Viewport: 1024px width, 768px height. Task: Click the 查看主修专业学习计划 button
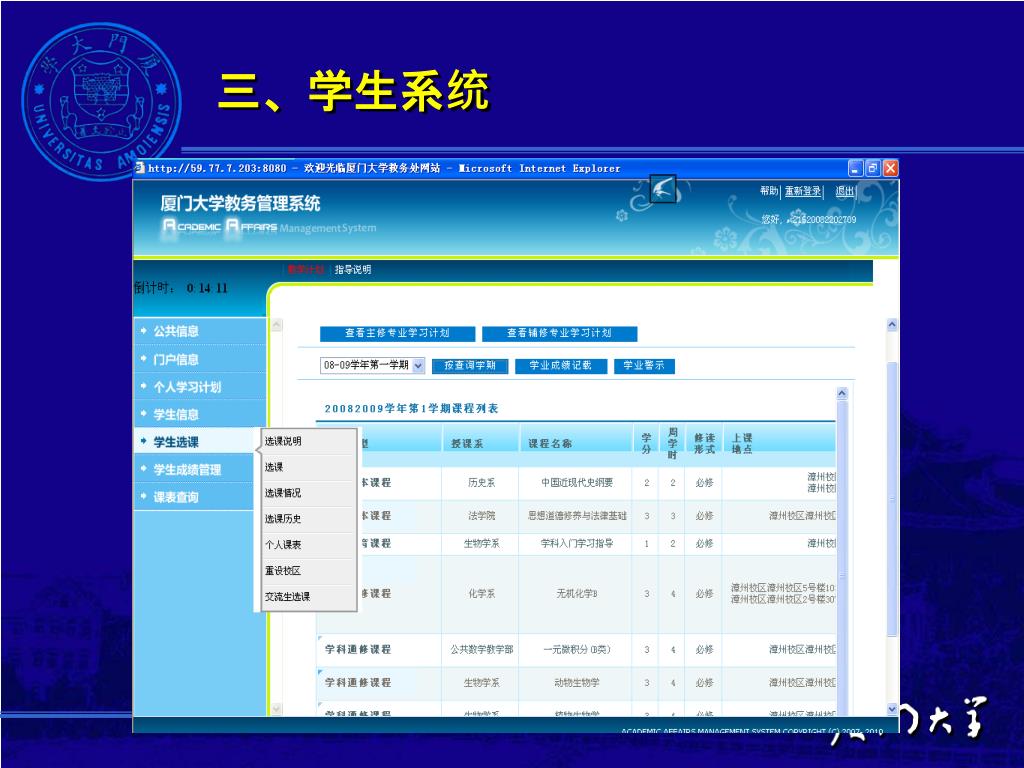click(397, 333)
